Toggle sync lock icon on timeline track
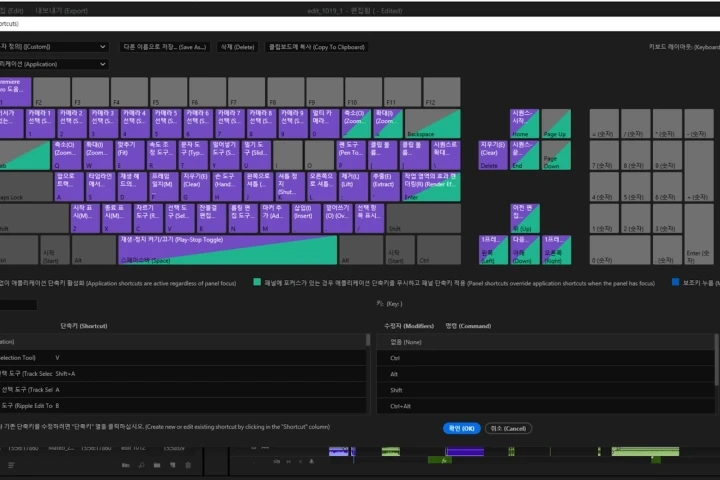Viewport: 720px width, 480px height. (276, 461)
